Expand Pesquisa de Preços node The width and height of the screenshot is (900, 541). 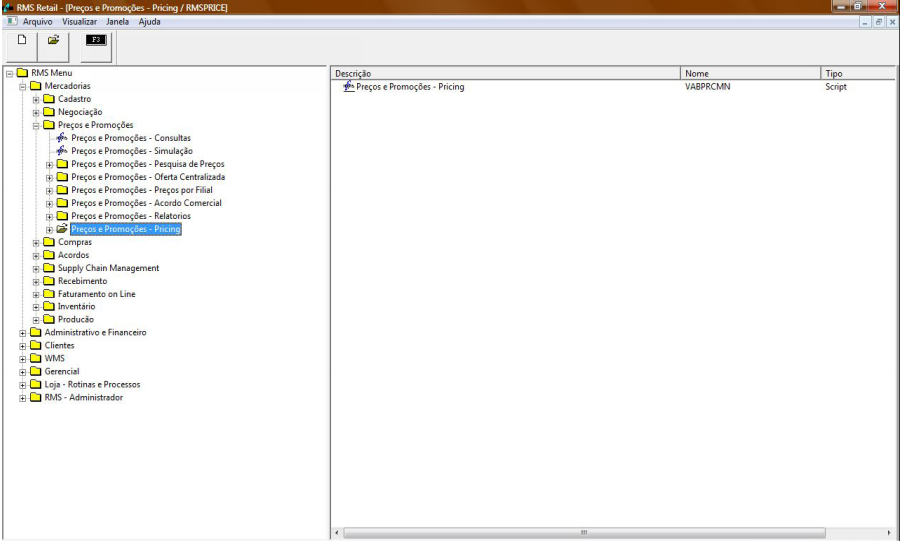click(49, 165)
